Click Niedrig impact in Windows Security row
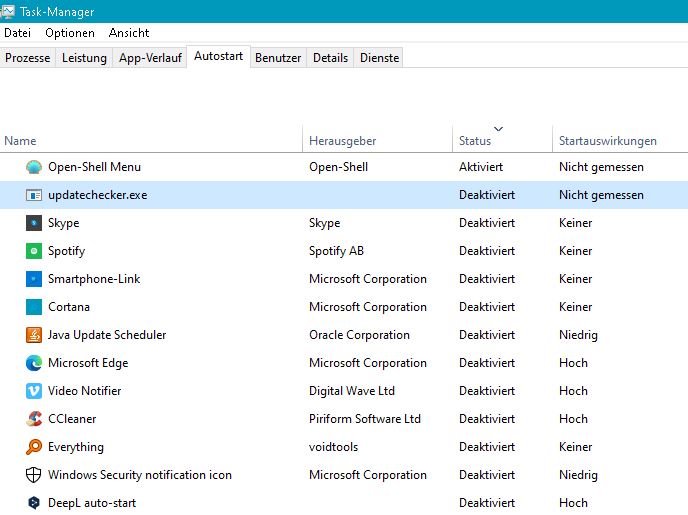The height and width of the screenshot is (515, 688). click(x=578, y=476)
